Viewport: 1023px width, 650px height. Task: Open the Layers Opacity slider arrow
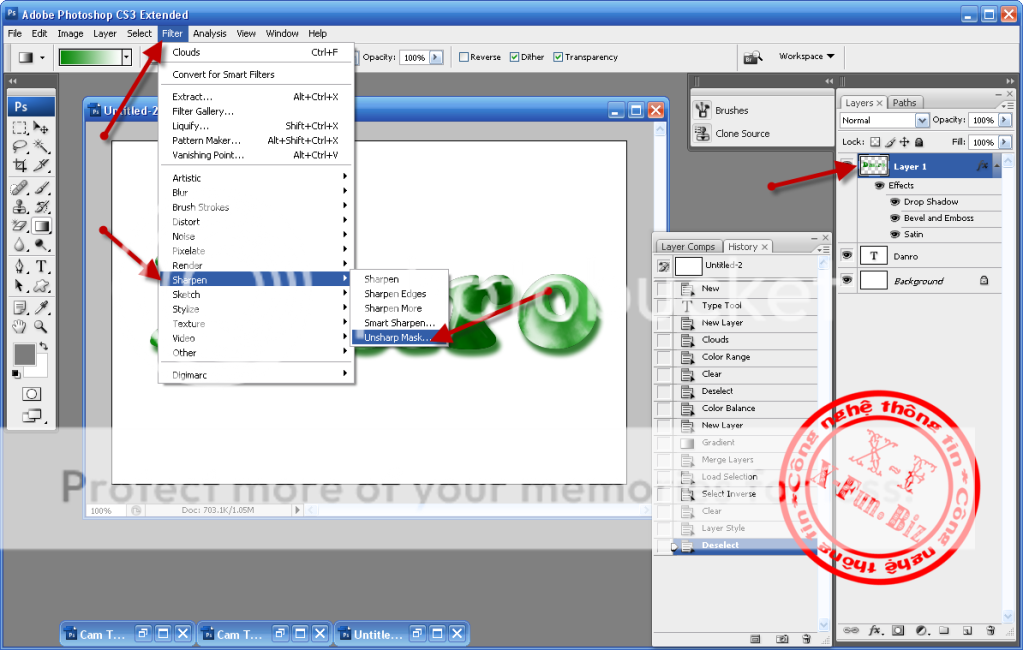[1005, 120]
